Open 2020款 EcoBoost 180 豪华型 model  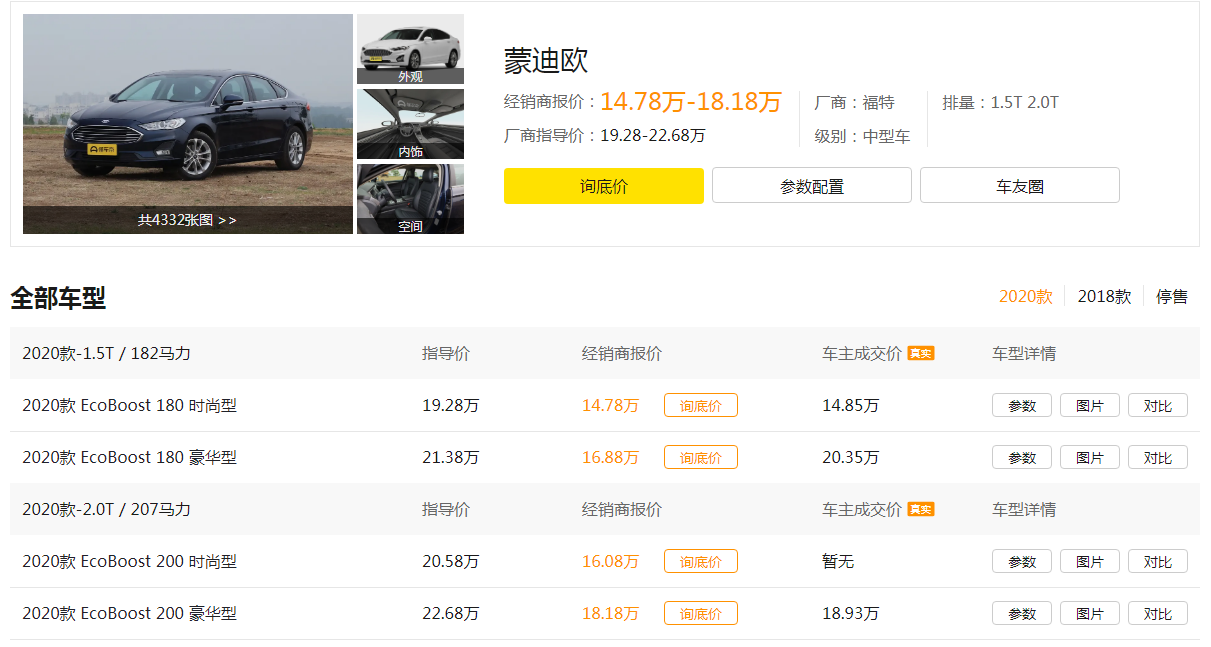point(130,458)
